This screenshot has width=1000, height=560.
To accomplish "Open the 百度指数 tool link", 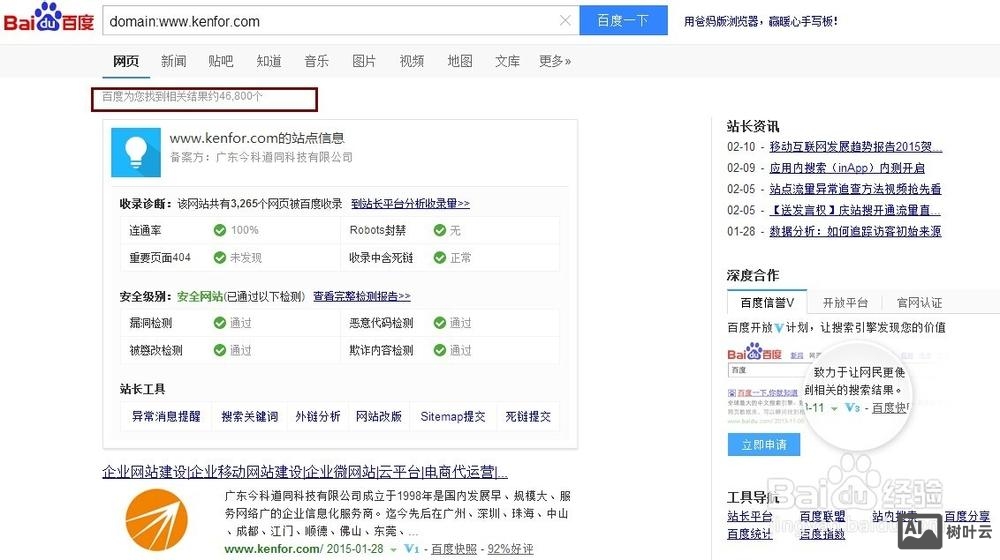I will point(822,534).
